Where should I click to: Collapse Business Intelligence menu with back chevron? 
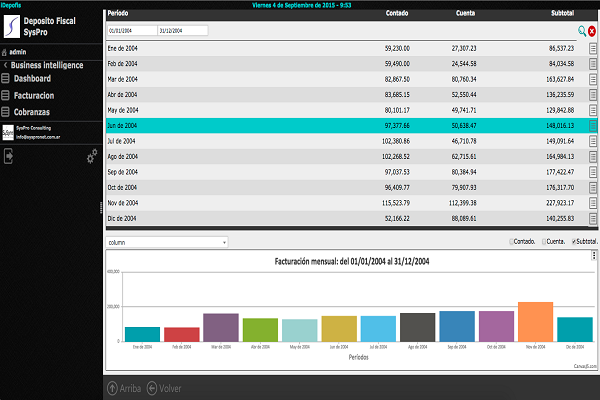[x=5, y=65]
